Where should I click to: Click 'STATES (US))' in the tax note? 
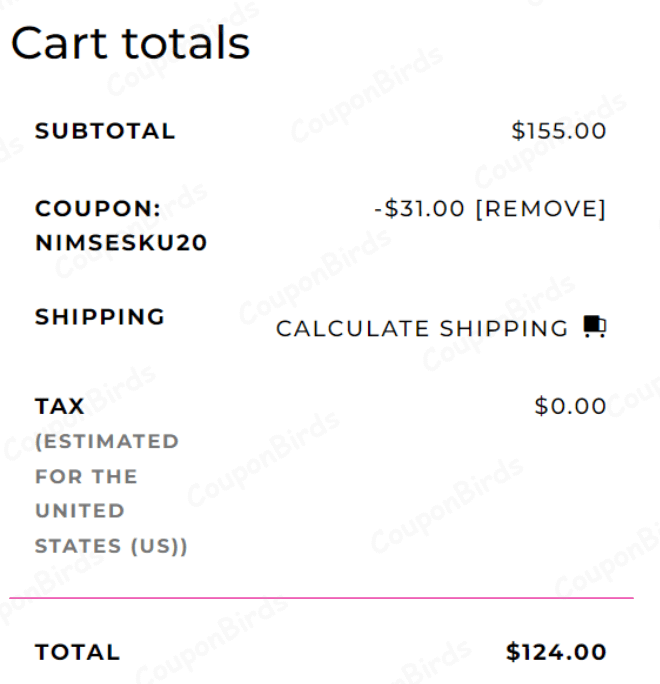111,546
